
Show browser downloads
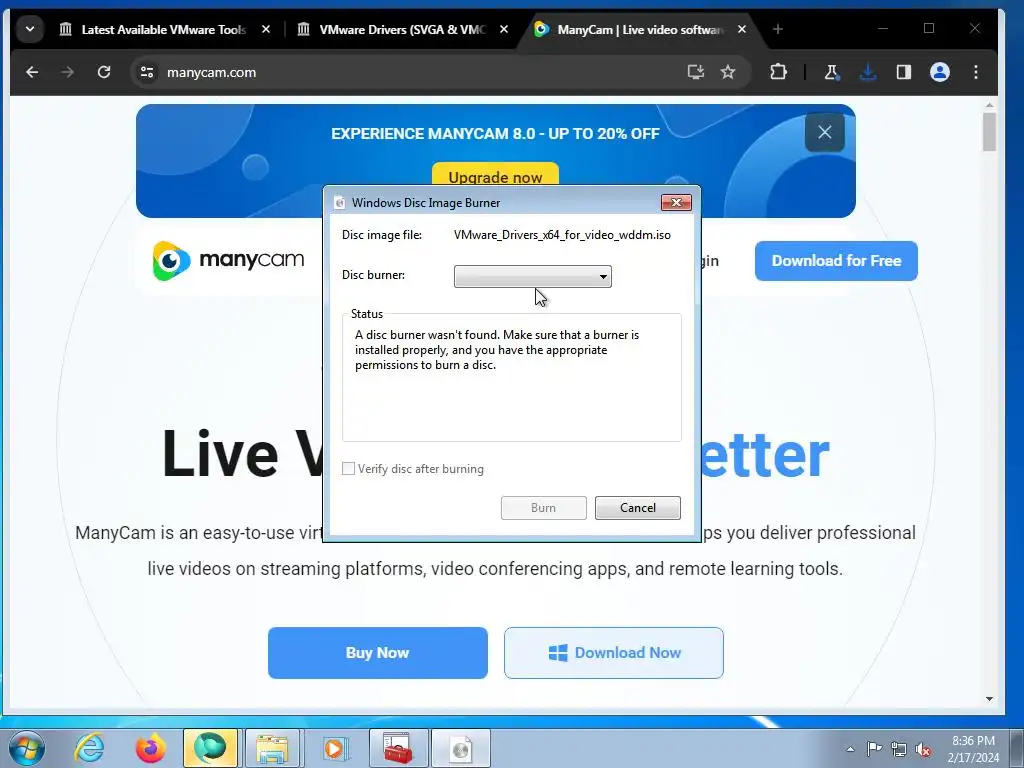tap(867, 72)
